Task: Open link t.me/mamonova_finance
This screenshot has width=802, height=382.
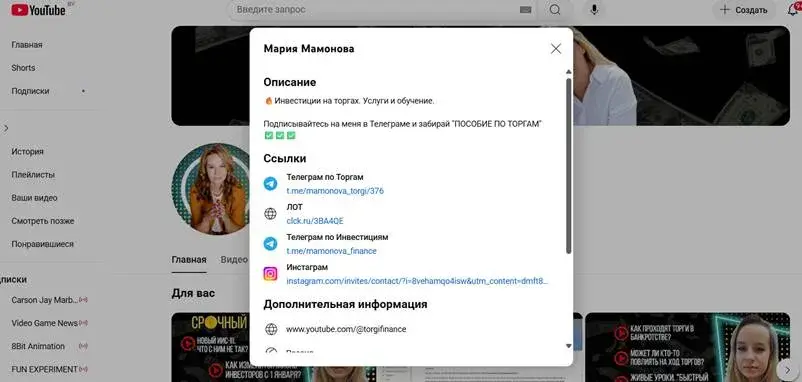Action: click(x=331, y=251)
